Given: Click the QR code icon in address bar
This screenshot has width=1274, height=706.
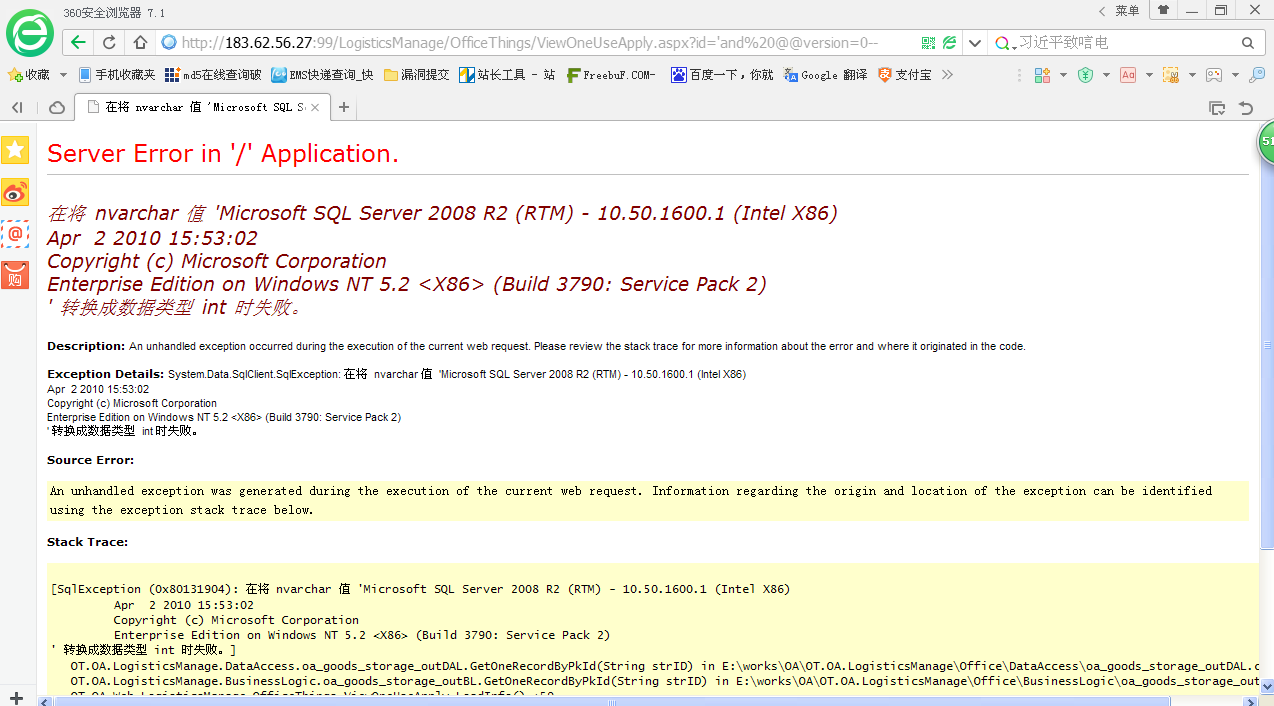Looking at the screenshot, I should click(x=928, y=43).
